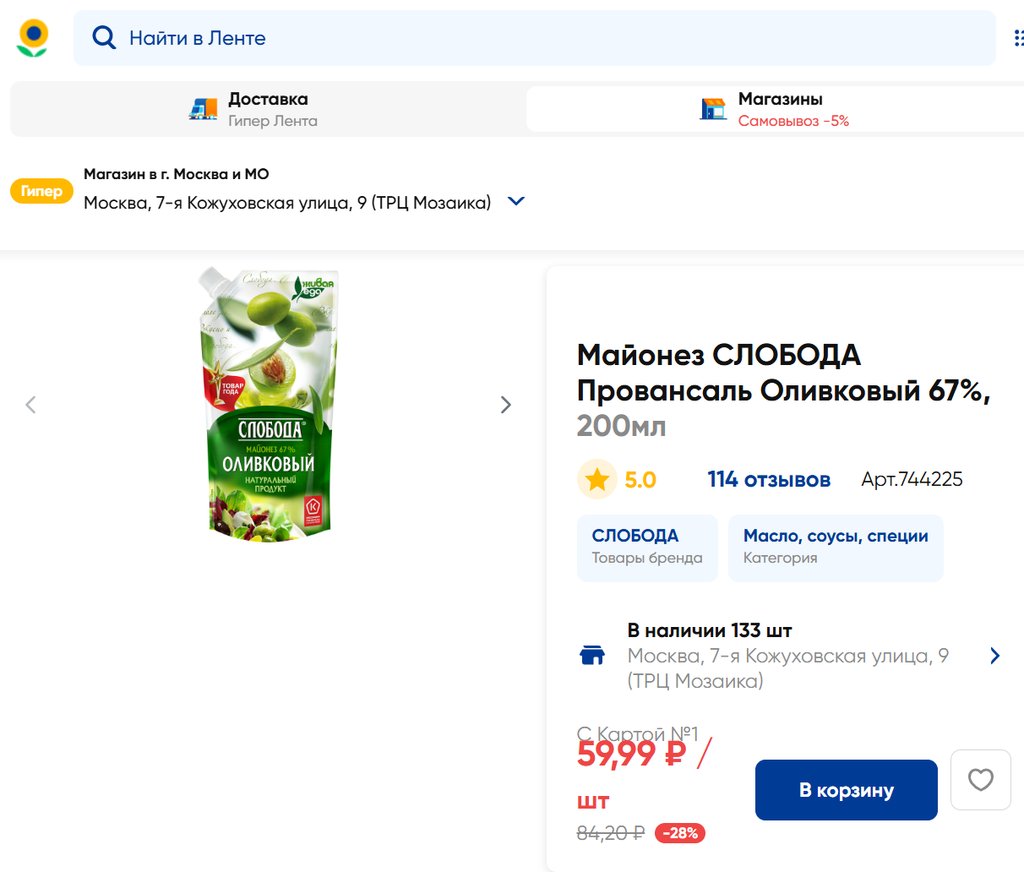The width and height of the screenshot is (1024, 872).
Task: Show previous product image
Action: tap(31, 405)
